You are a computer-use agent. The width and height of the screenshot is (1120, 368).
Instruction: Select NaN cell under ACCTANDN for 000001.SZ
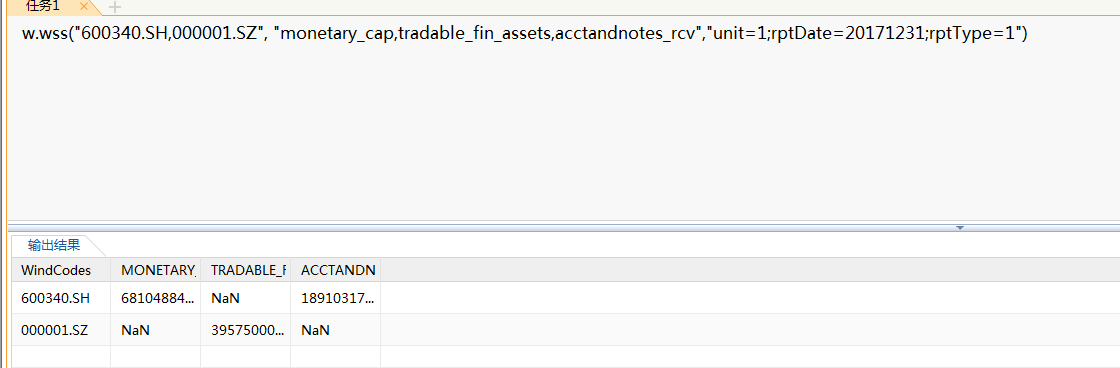(x=336, y=330)
